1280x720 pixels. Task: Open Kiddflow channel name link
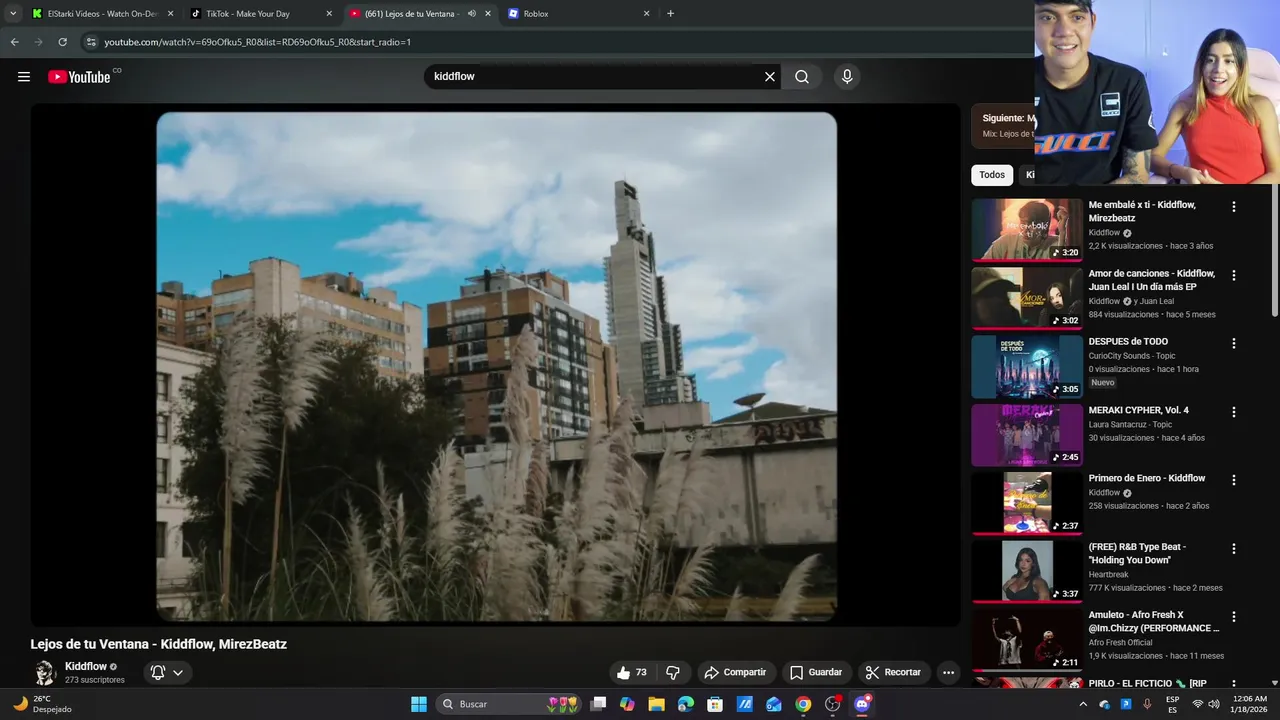click(86, 666)
